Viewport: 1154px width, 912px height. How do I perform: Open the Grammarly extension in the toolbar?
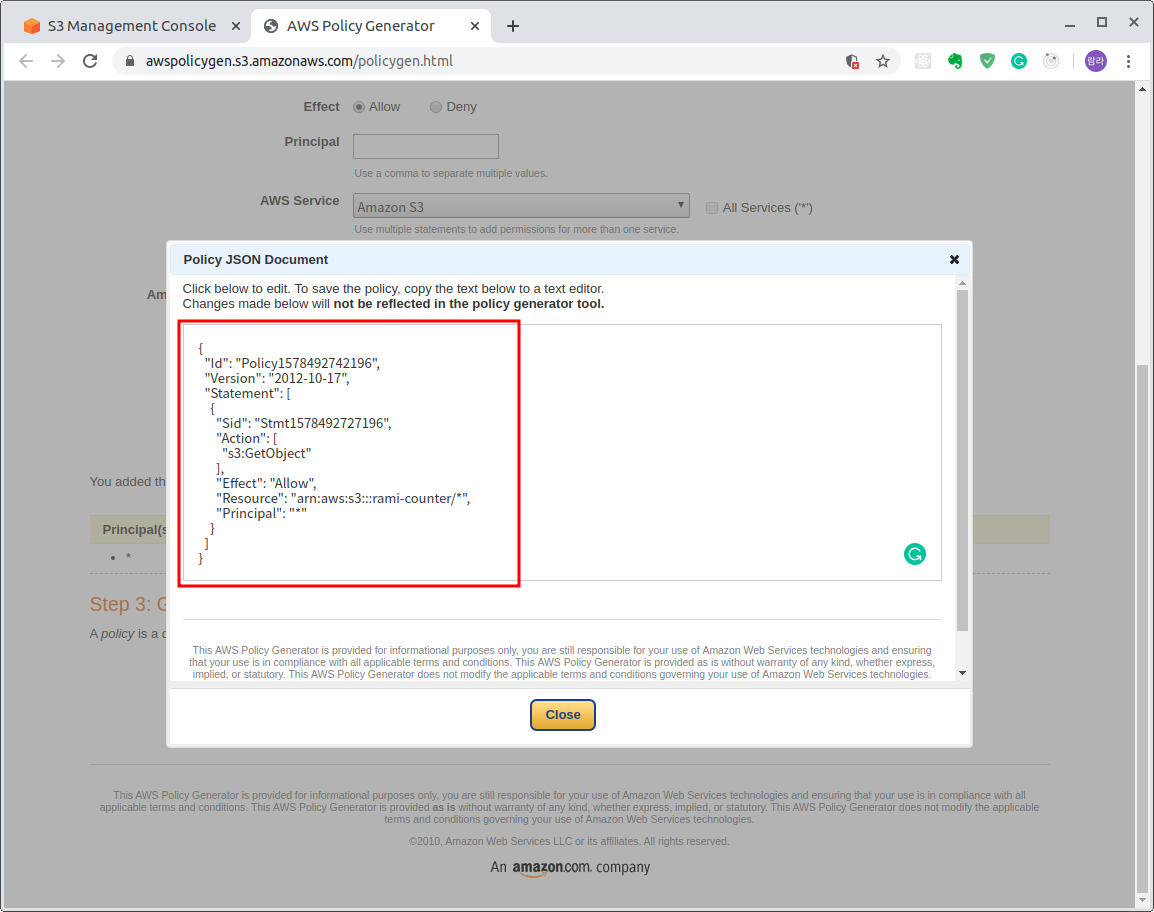click(x=1019, y=61)
